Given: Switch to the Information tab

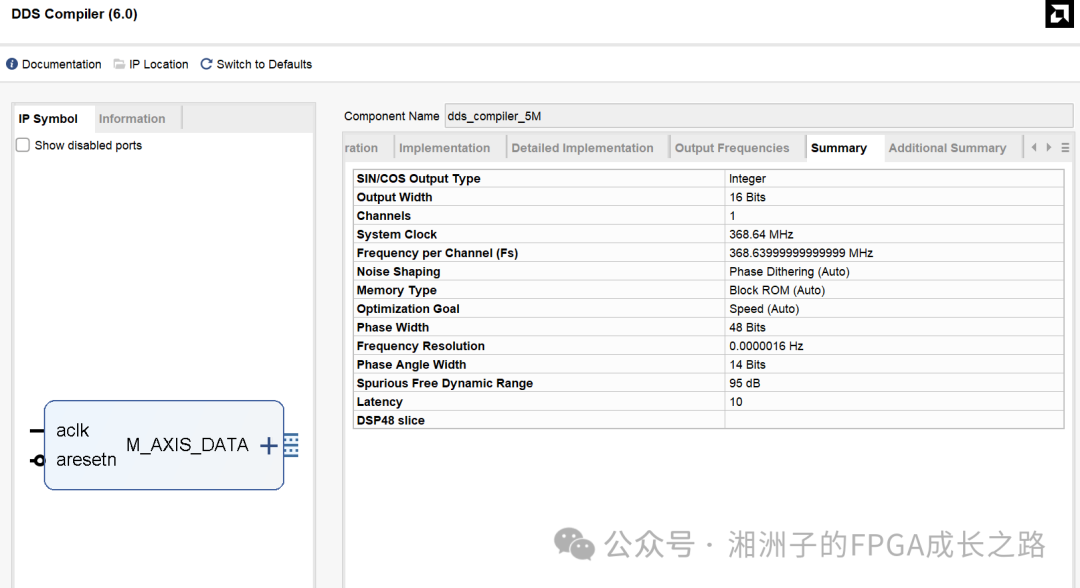Looking at the screenshot, I should click(132, 118).
